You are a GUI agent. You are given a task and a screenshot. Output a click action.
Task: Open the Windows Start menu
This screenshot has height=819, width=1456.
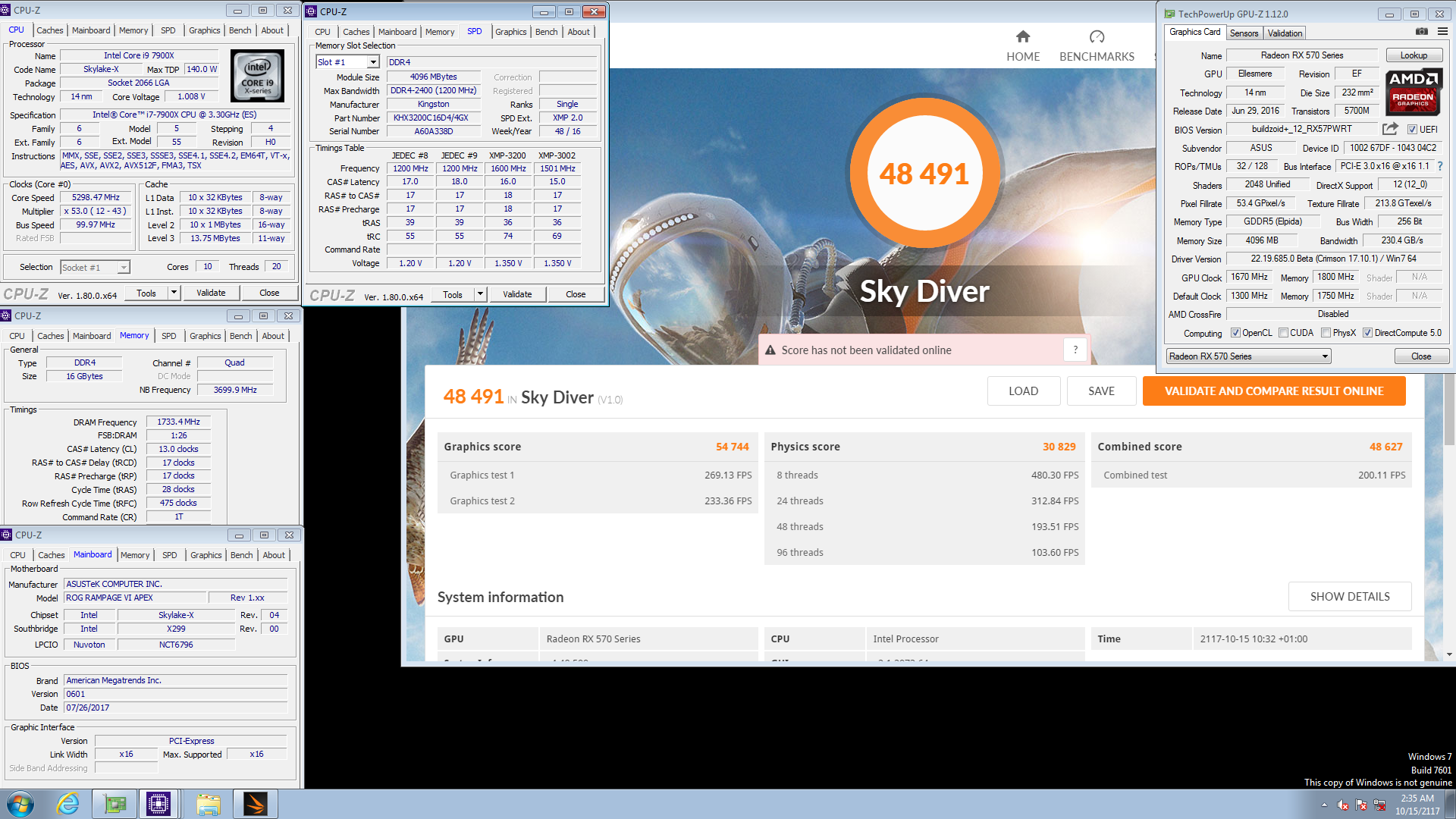[x=20, y=804]
